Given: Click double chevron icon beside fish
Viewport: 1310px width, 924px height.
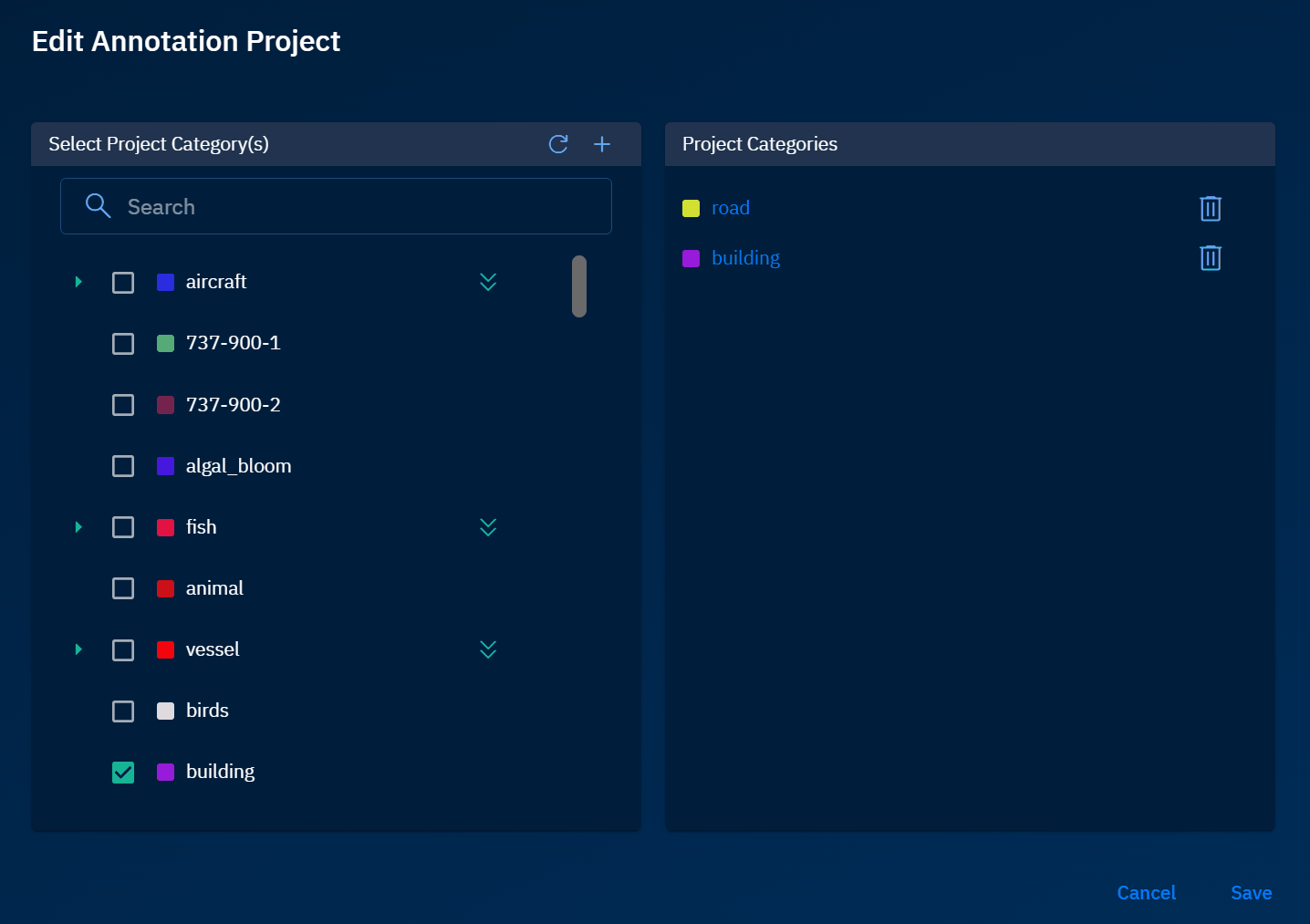Looking at the screenshot, I should pos(488,527).
